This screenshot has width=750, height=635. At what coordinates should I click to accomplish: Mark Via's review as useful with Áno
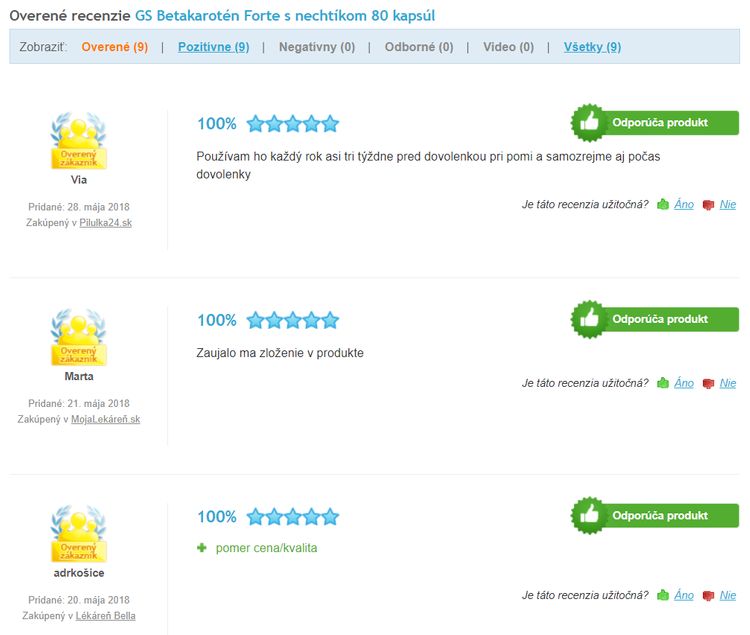pyautogui.click(x=684, y=205)
